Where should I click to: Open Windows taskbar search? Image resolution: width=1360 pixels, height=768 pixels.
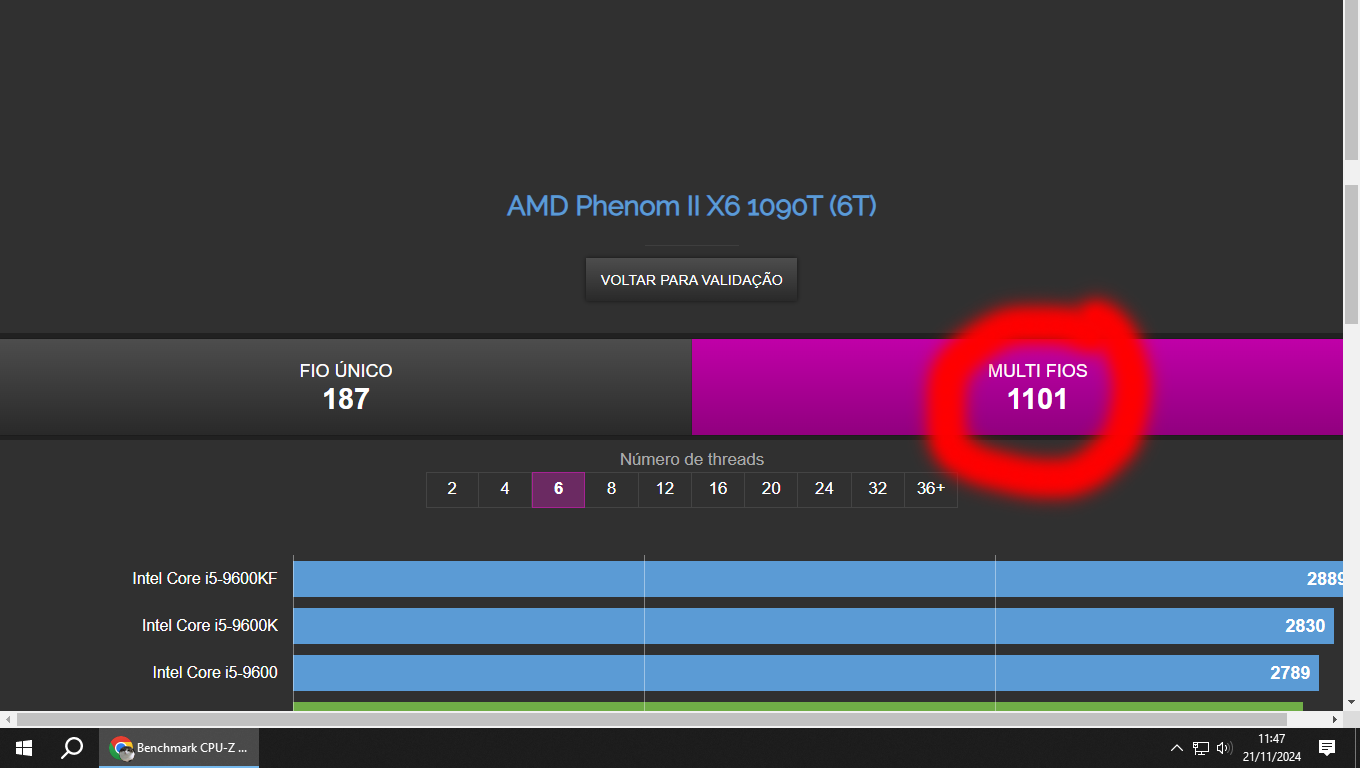[72, 747]
